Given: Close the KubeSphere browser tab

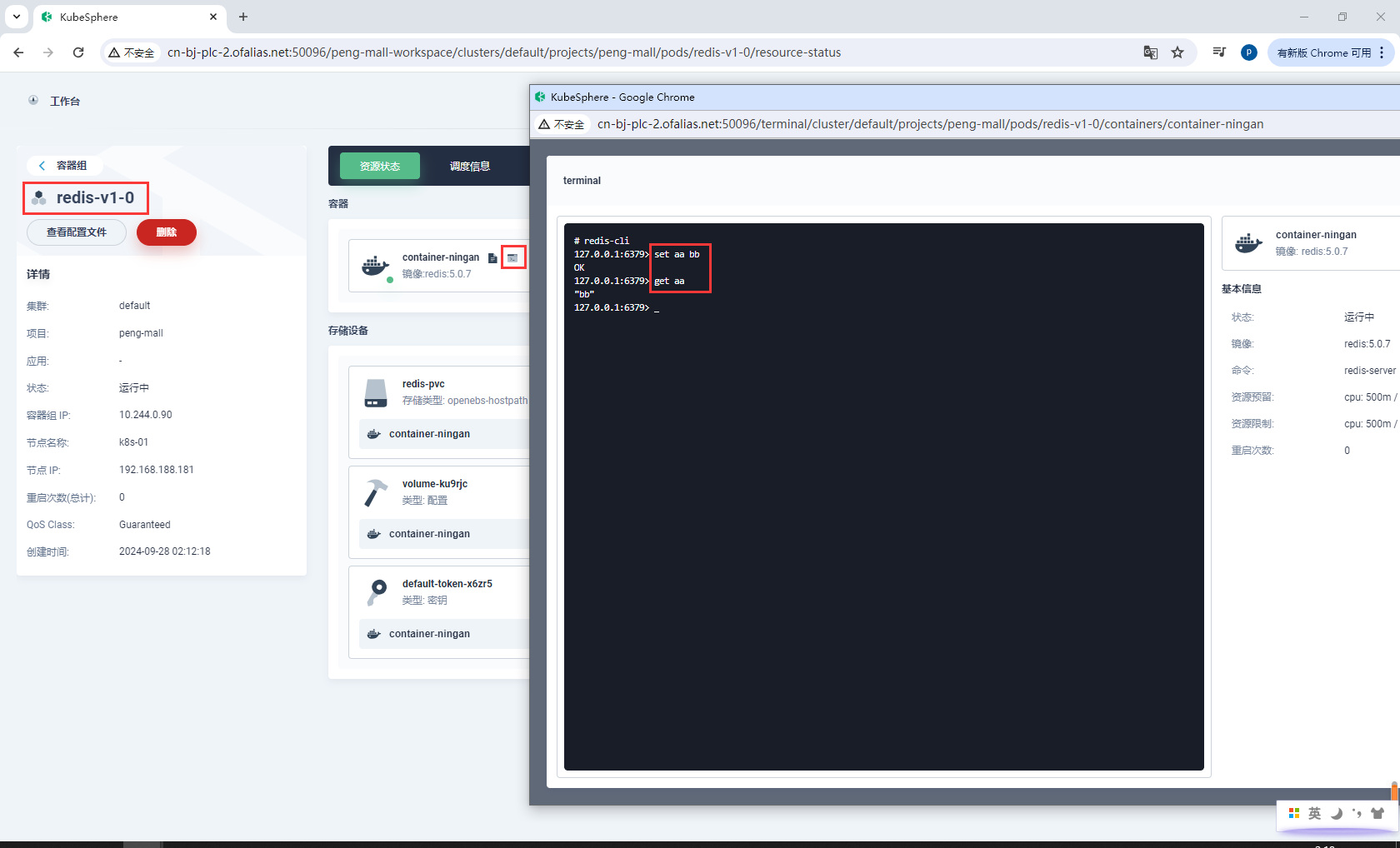Looking at the screenshot, I should [x=213, y=17].
